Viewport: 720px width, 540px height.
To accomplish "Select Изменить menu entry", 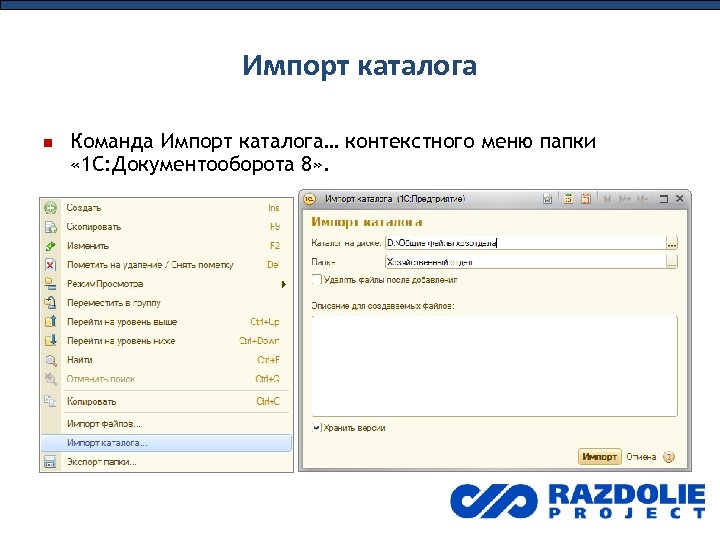I will (x=167, y=246).
